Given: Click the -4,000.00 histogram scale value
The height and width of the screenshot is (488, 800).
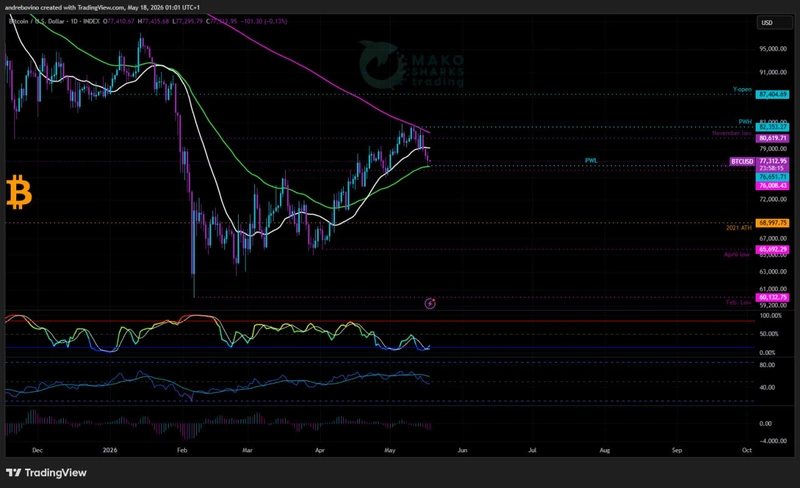Looking at the screenshot, I should (x=772, y=441).
